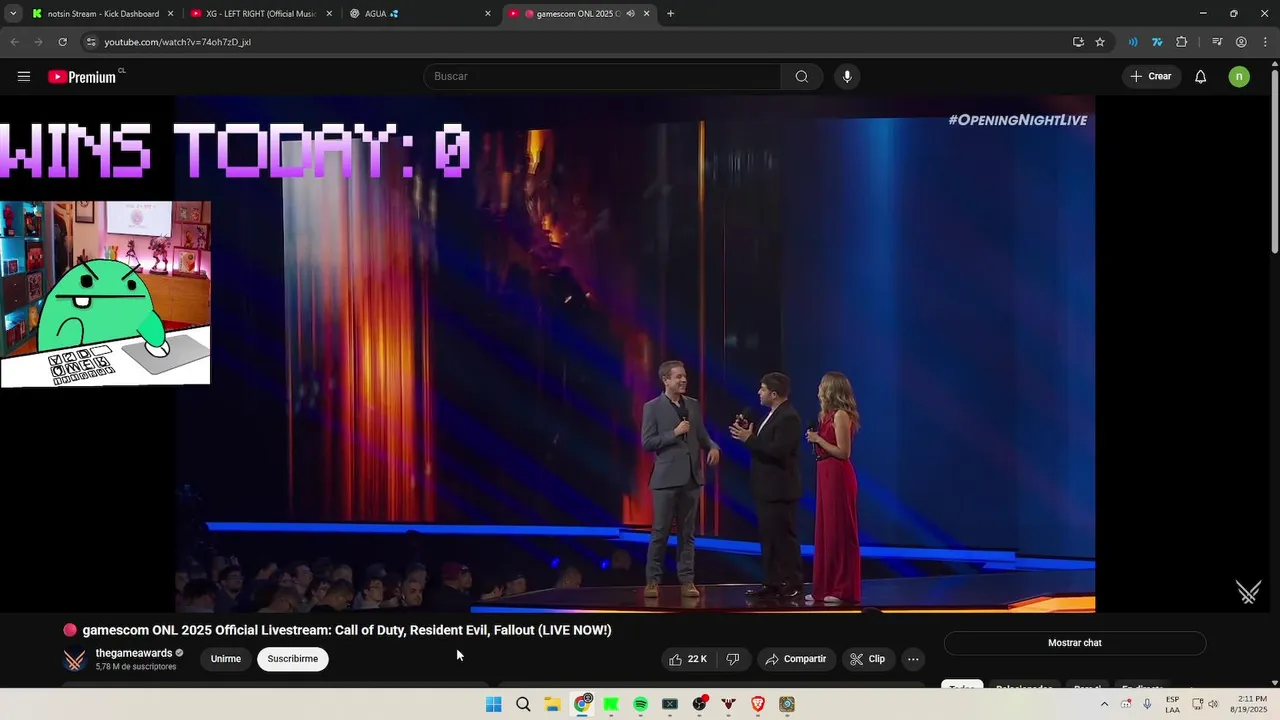Open the green account avatar menu

coord(1239,77)
